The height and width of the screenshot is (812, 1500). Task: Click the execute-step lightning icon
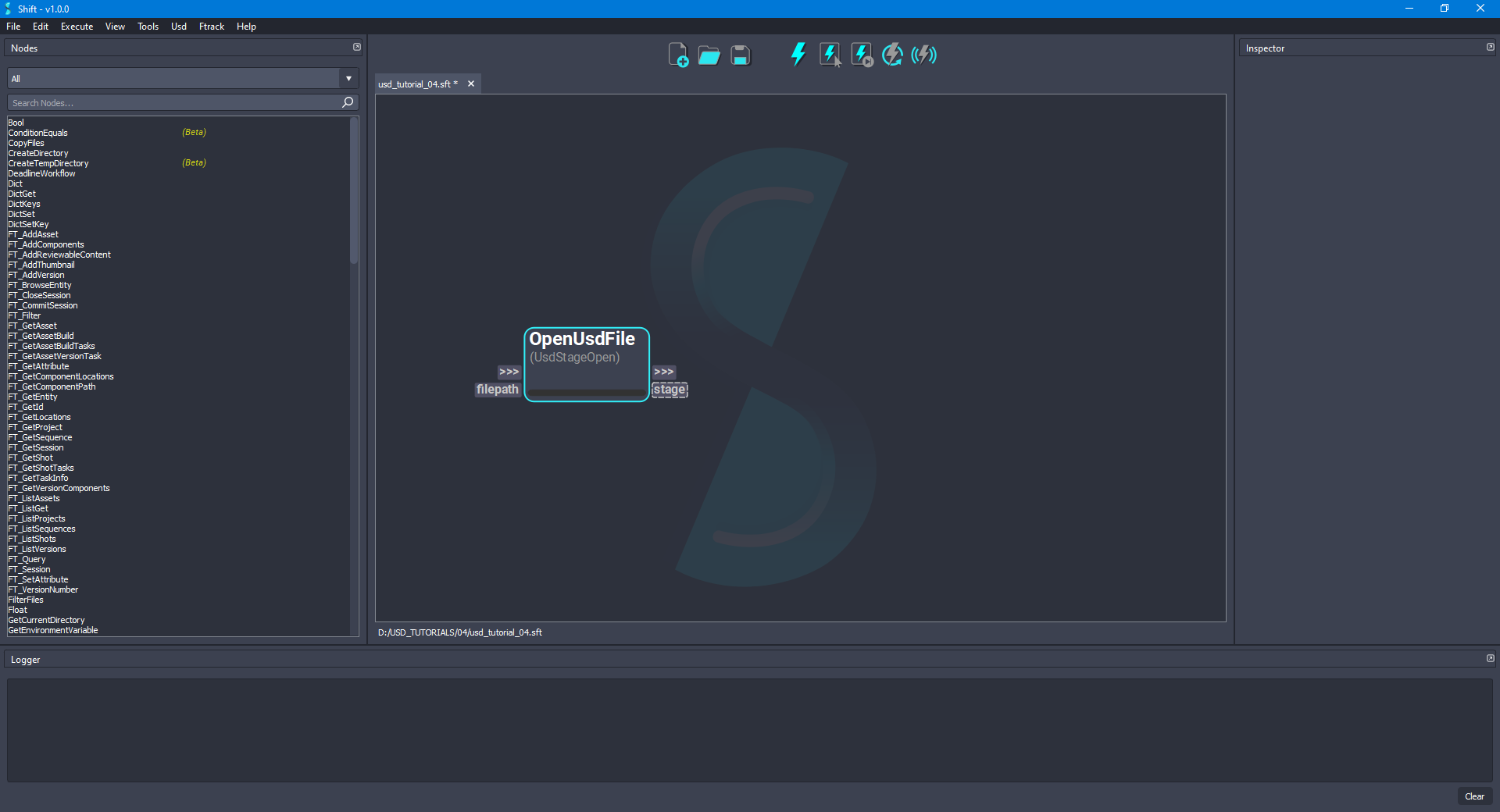[860, 55]
